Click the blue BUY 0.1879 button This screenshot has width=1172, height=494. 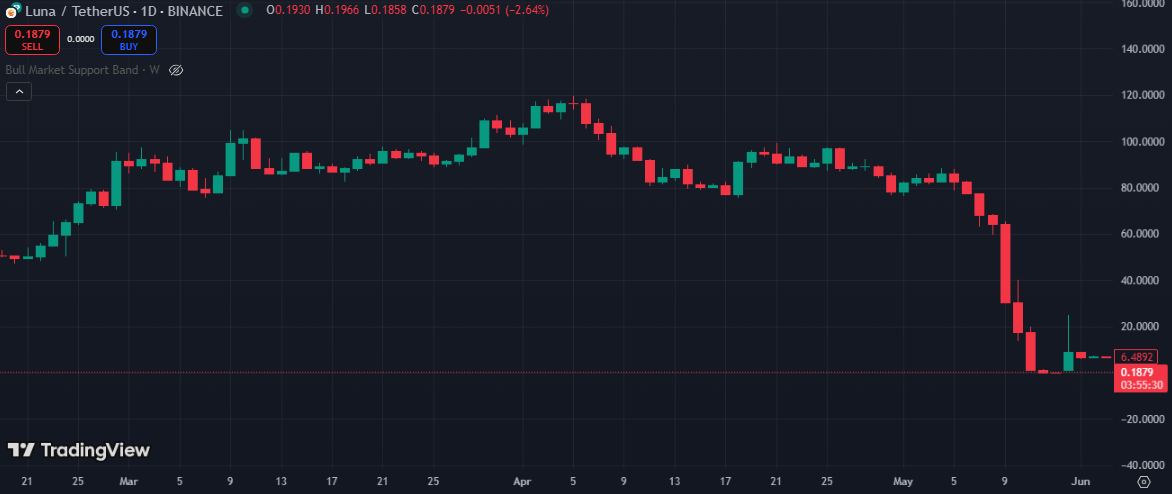pos(129,40)
